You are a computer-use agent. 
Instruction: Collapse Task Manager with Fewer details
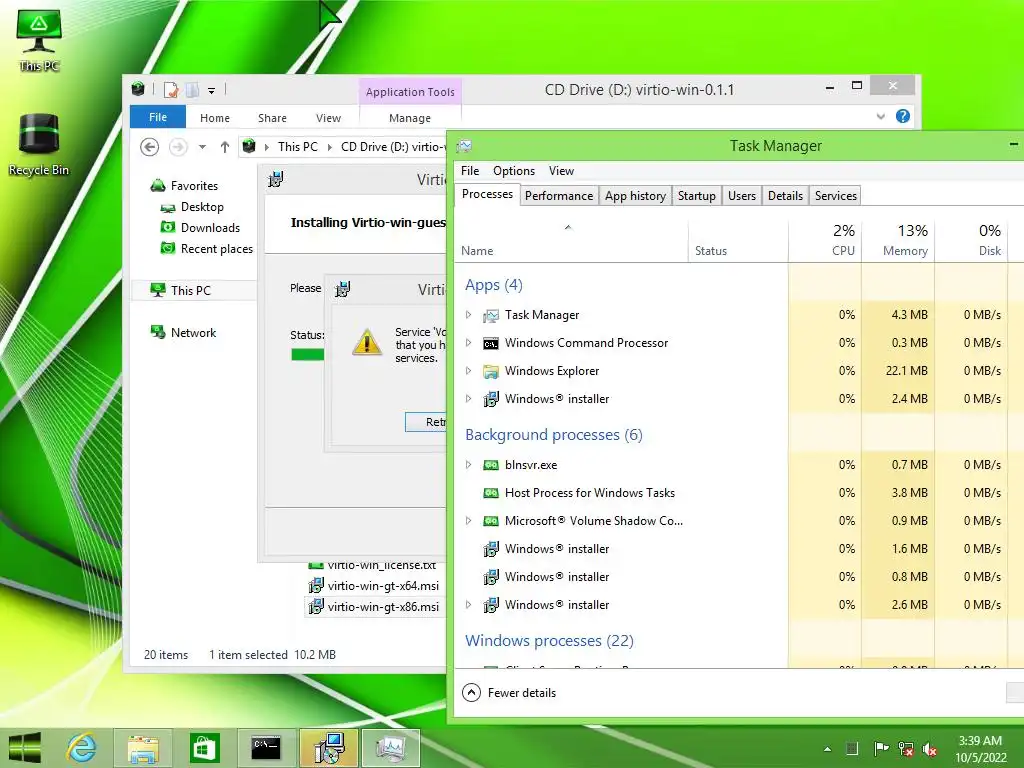point(509,693)
